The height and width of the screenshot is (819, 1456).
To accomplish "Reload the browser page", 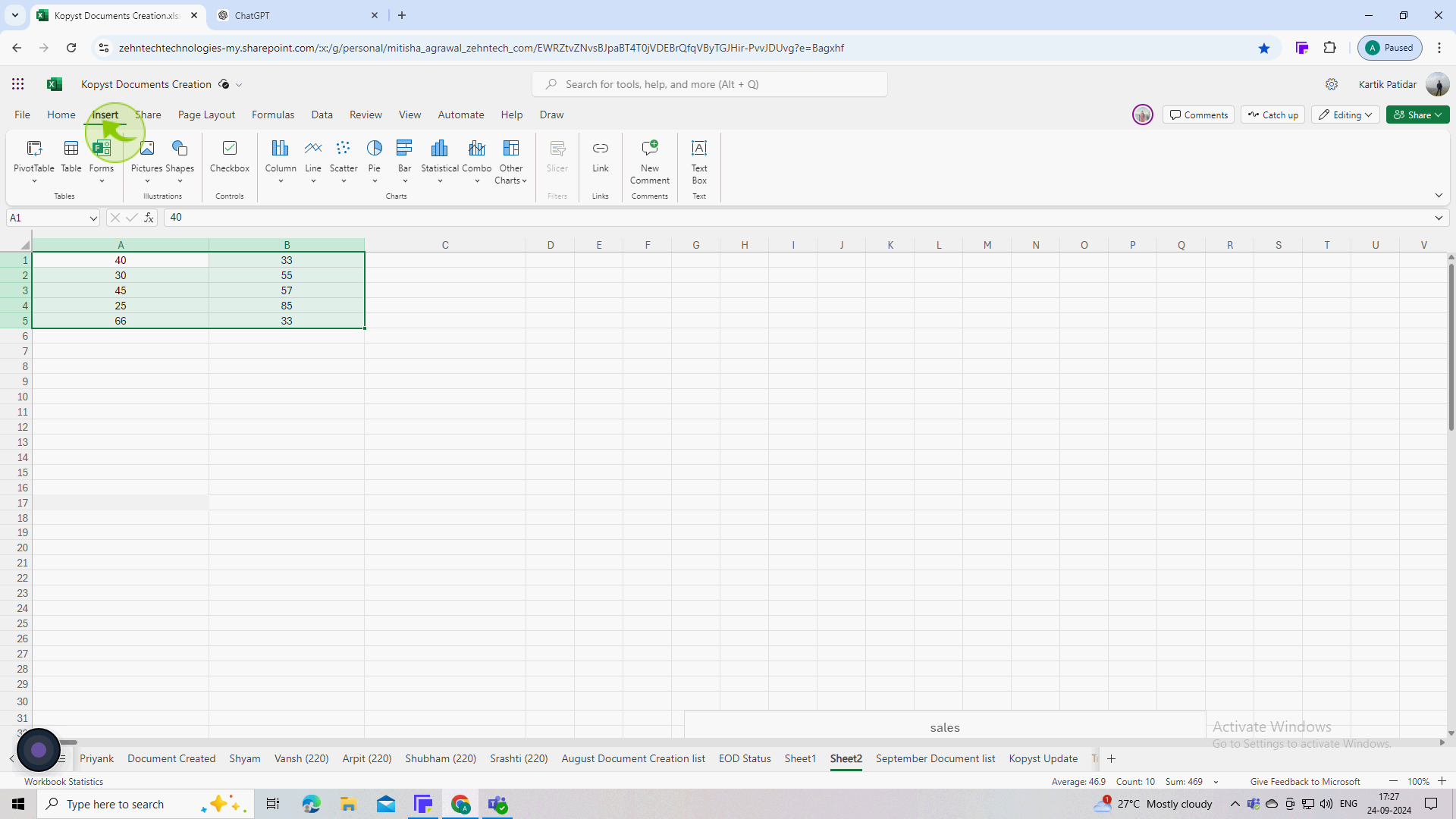I will click(x=71, y=48).
